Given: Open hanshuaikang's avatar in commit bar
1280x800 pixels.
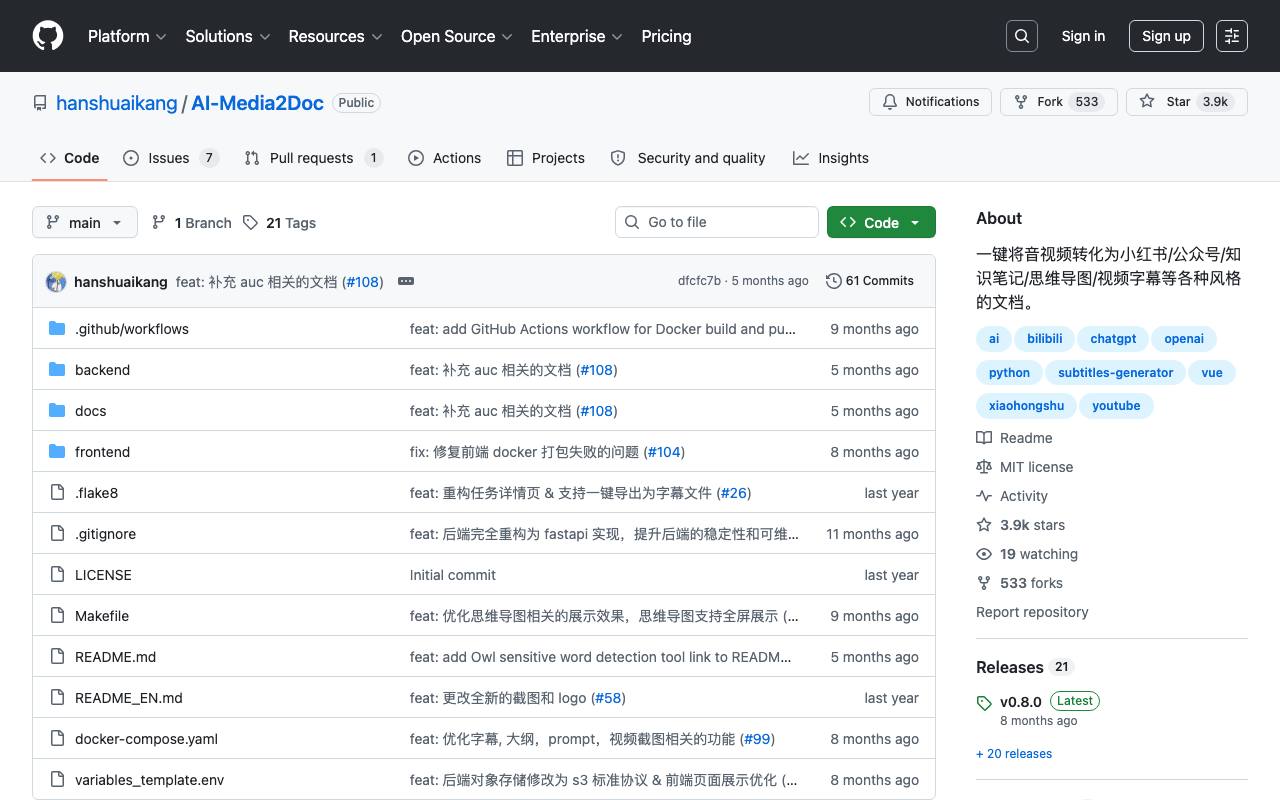Looking at the screenshot, I should tap(56, 281).
